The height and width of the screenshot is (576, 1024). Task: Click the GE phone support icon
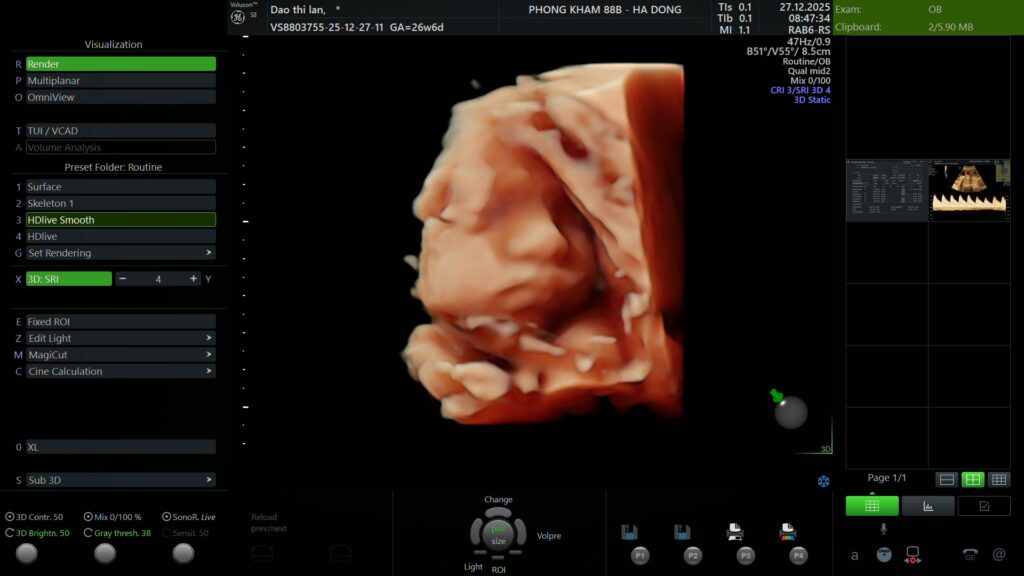click(x=969, y=554)
